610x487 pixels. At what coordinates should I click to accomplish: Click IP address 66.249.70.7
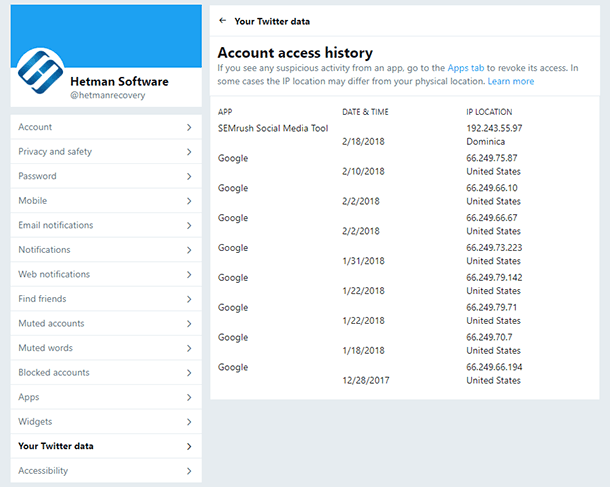(489, 337)
